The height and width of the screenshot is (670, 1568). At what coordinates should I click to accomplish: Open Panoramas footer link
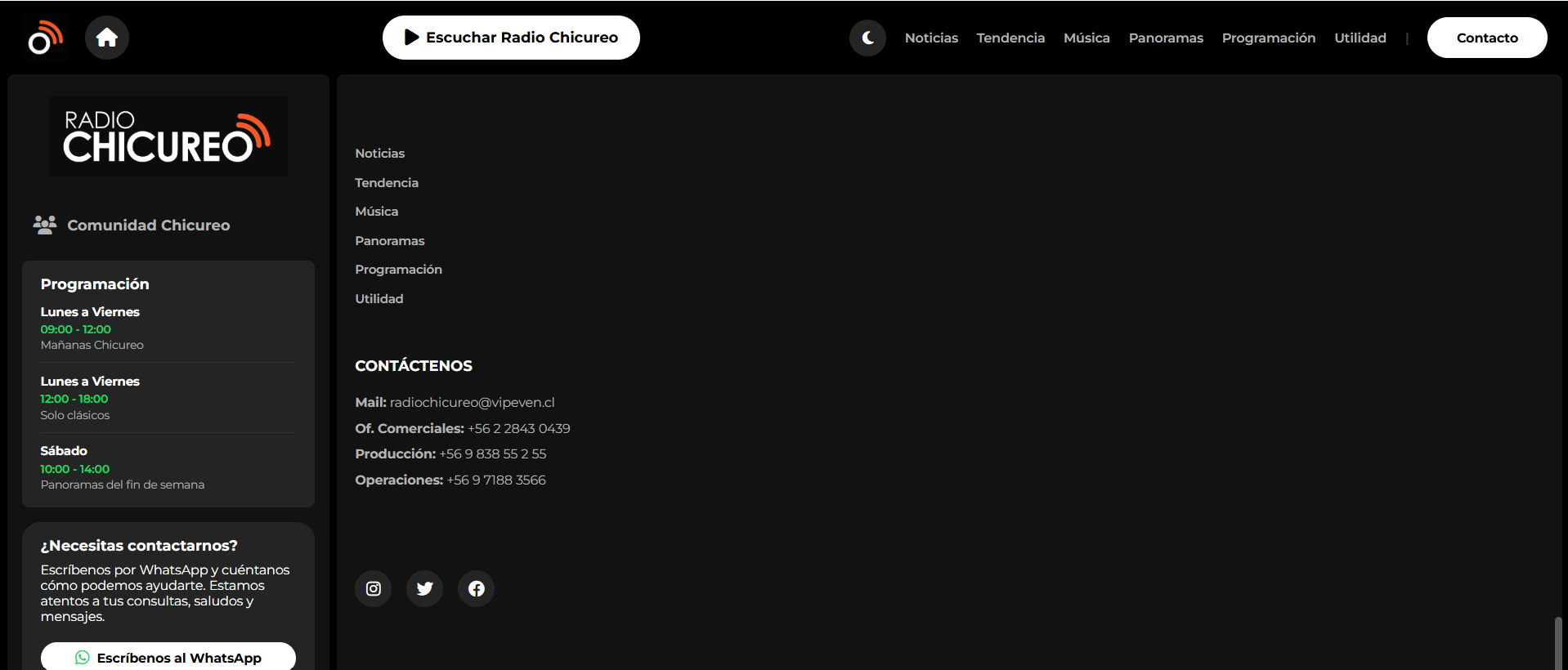pyautogui.click(x=390, y=241)
